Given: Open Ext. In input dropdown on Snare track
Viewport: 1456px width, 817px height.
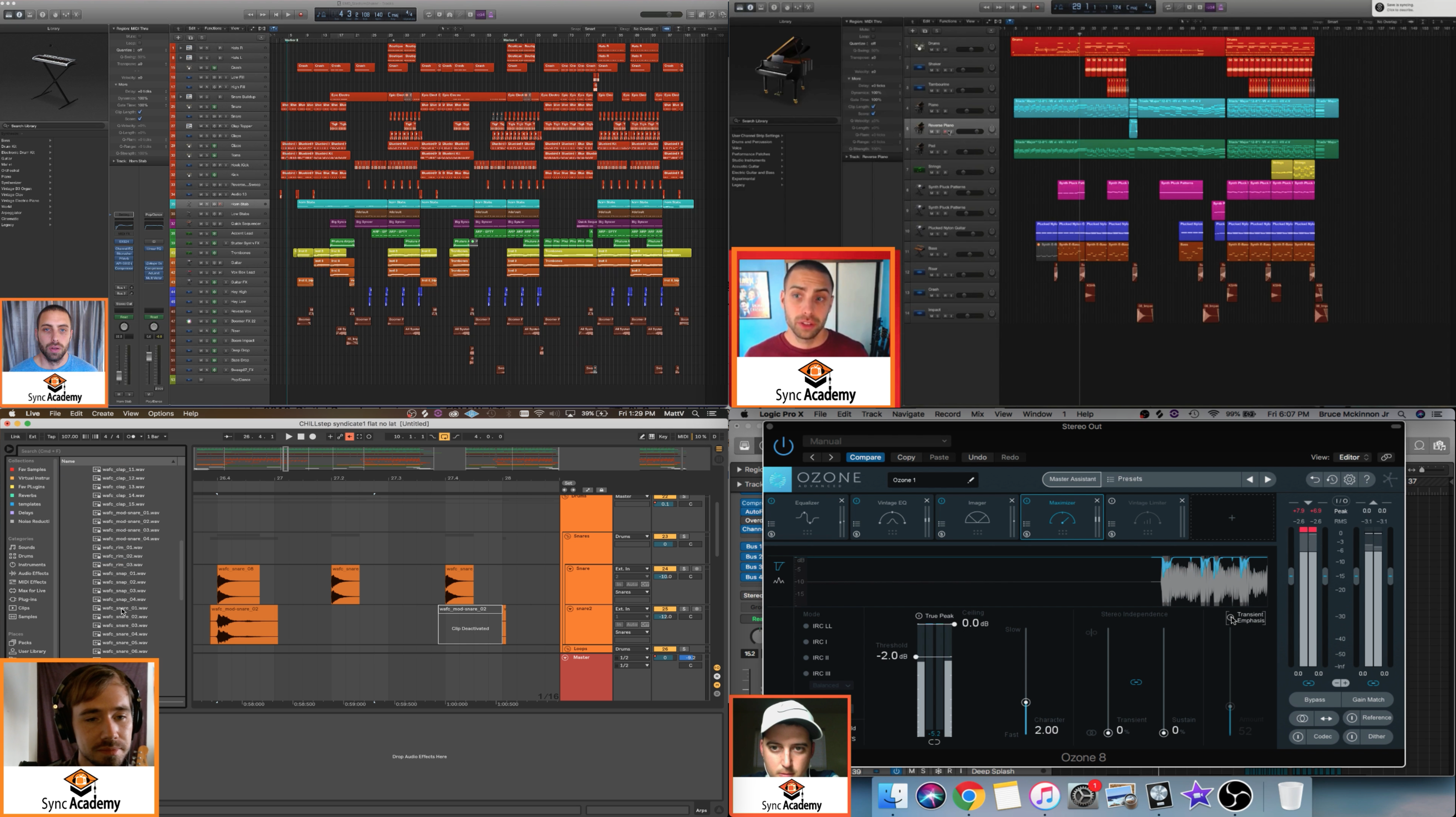Looking at the screenshot, I should tap(632, 569).
